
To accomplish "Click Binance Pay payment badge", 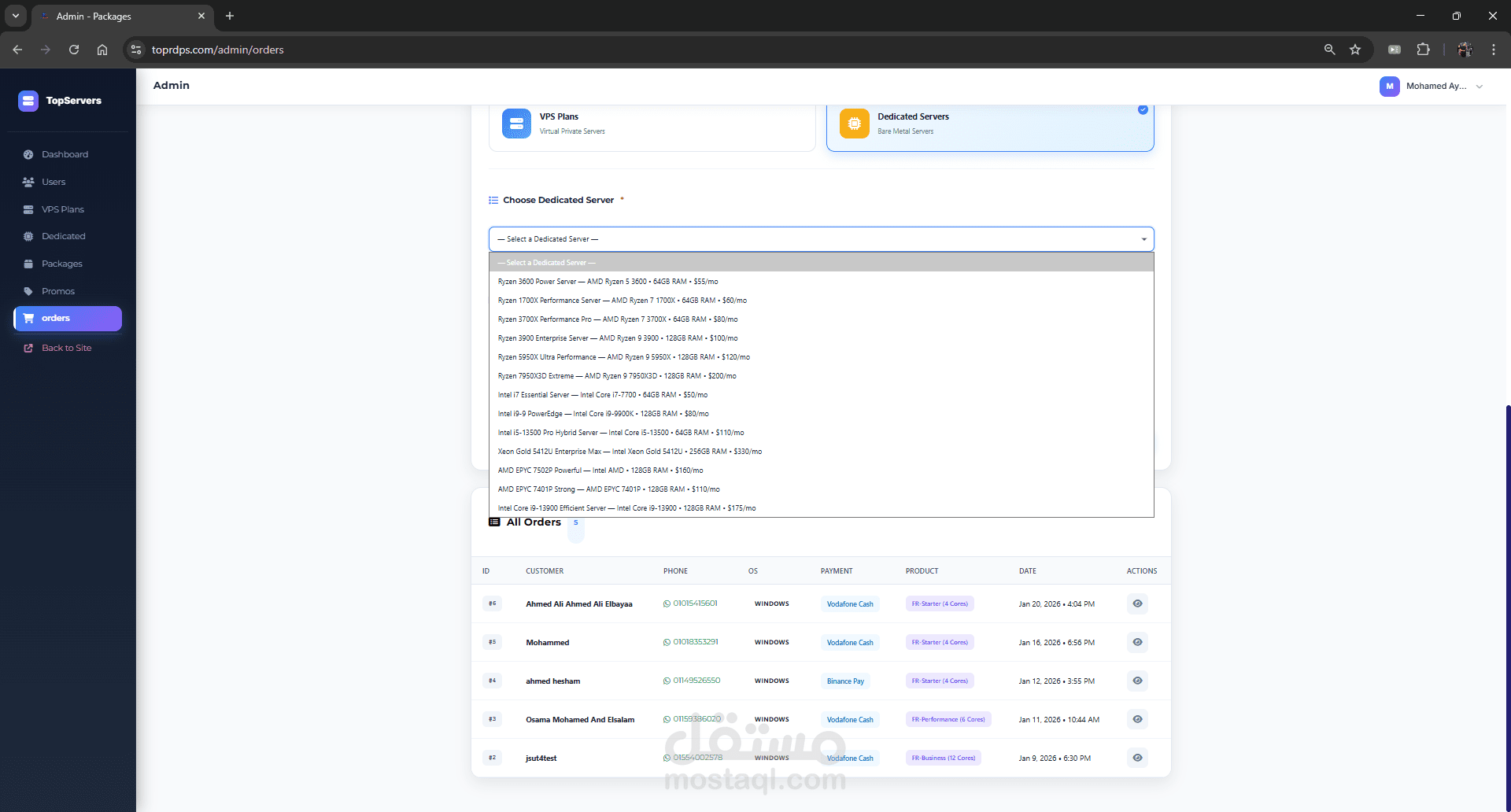I will (845, 681).
